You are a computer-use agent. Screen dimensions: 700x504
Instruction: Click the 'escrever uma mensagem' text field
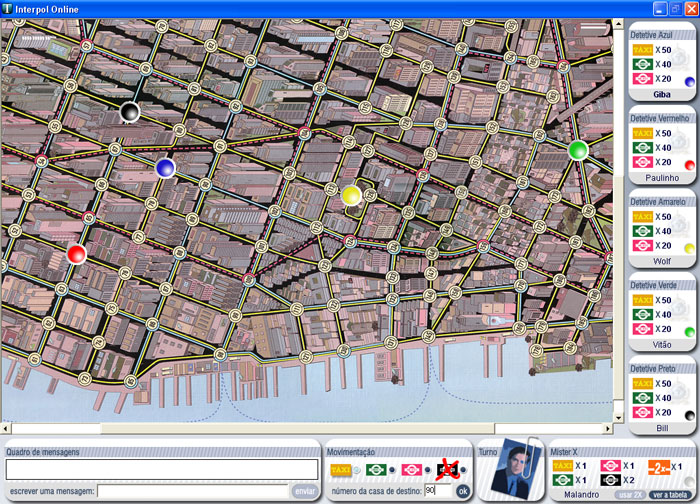coord(193,491)
